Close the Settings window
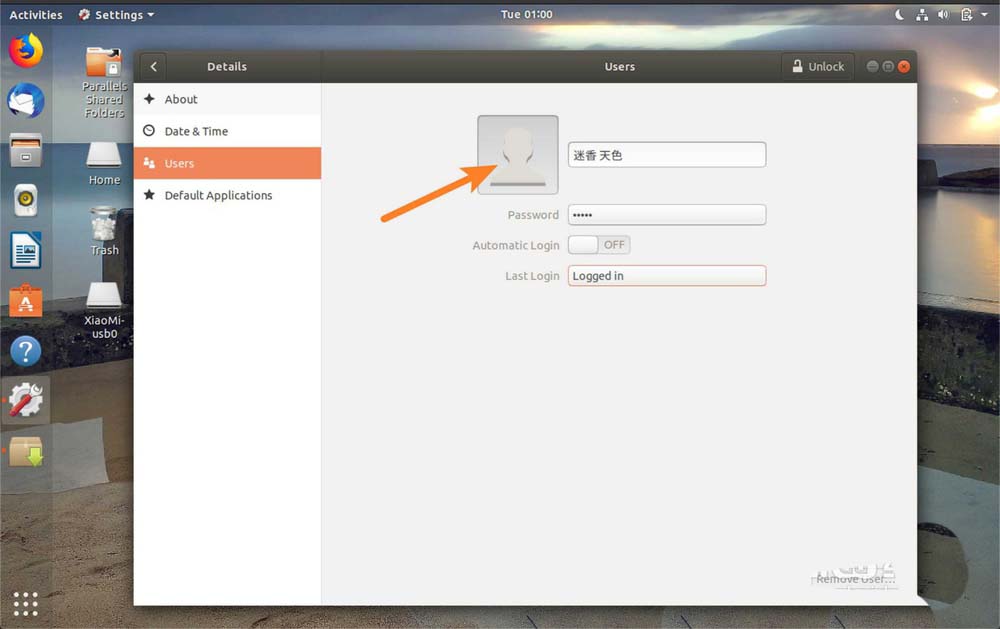Image resolution: width=1000 pixels, height=629 pixels. pyautogui.click(x=904, y=66)
